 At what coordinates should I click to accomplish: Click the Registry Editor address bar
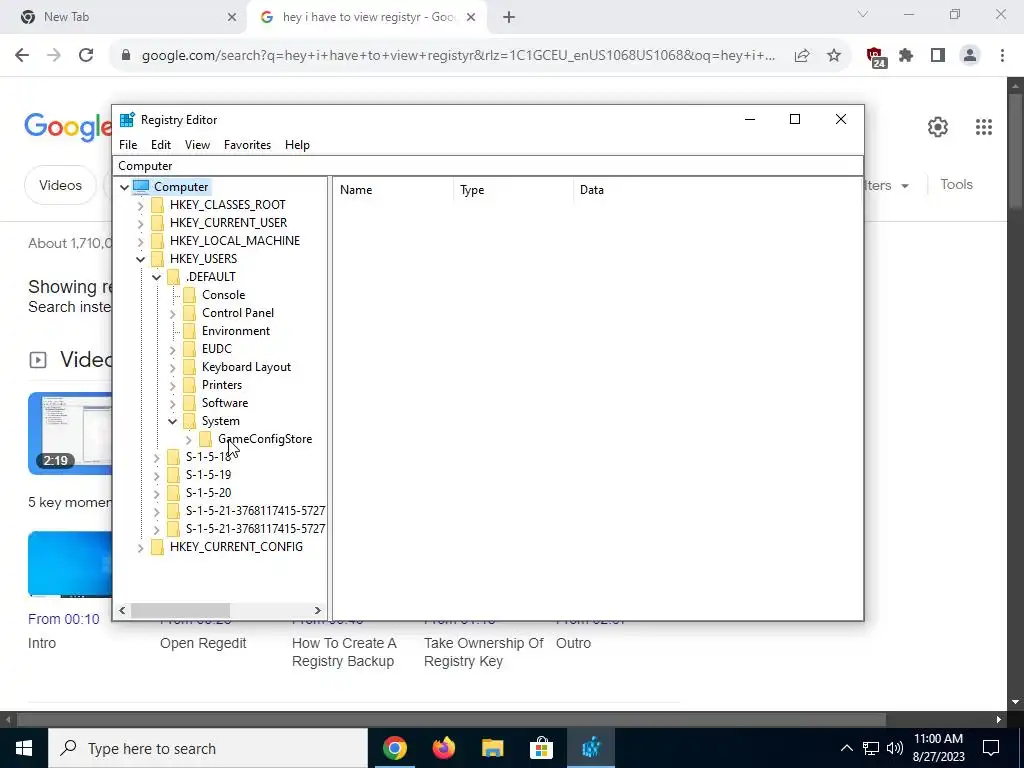pyautogui.click(x=488, y=166)
